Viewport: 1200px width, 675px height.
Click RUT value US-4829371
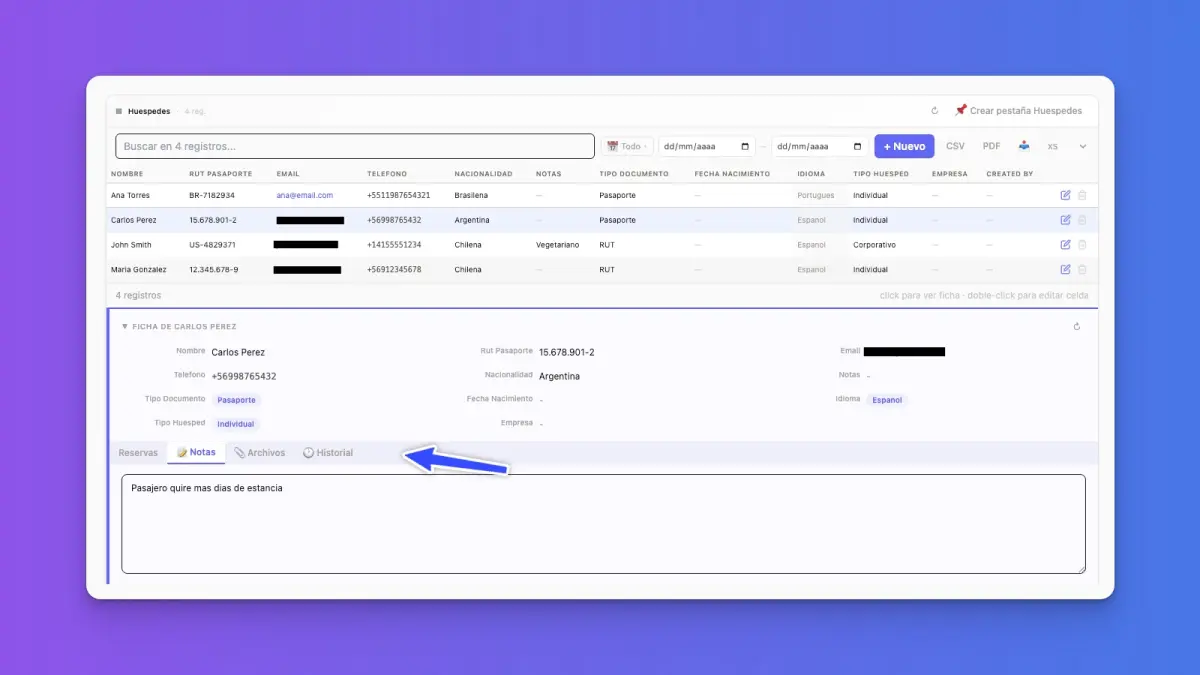pyautogui.click(x=212, y=245)
